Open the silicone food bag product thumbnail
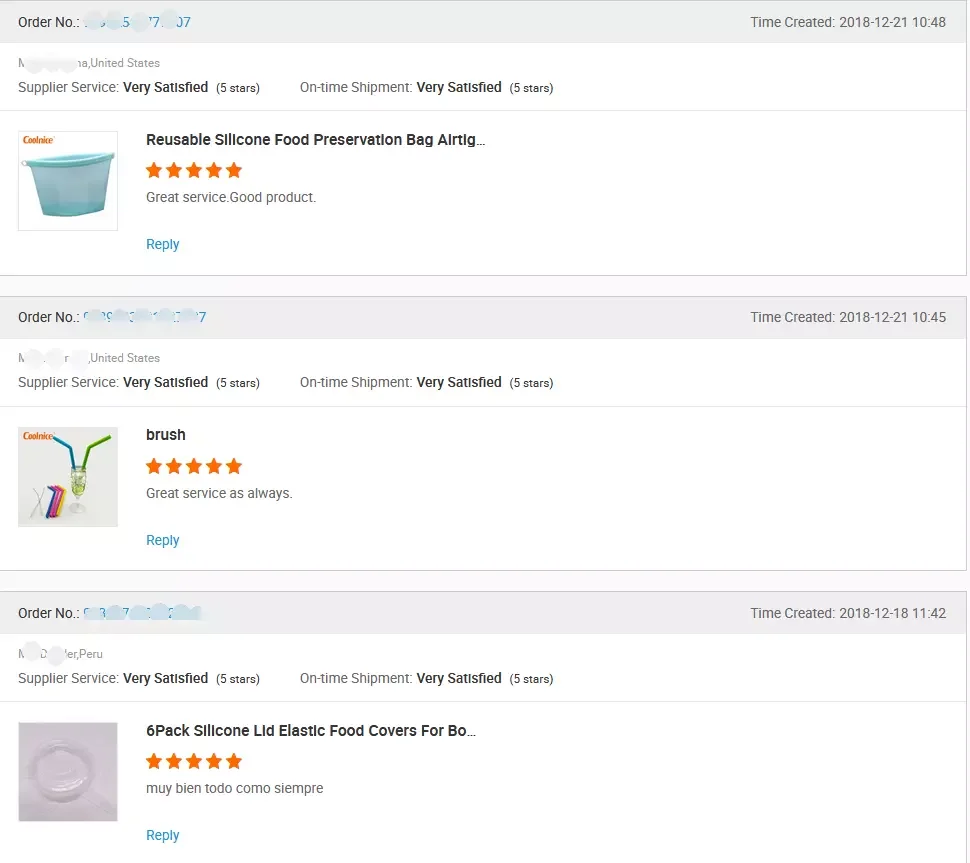The width and height of the screenshot is (970, 863). pos(68,181)
